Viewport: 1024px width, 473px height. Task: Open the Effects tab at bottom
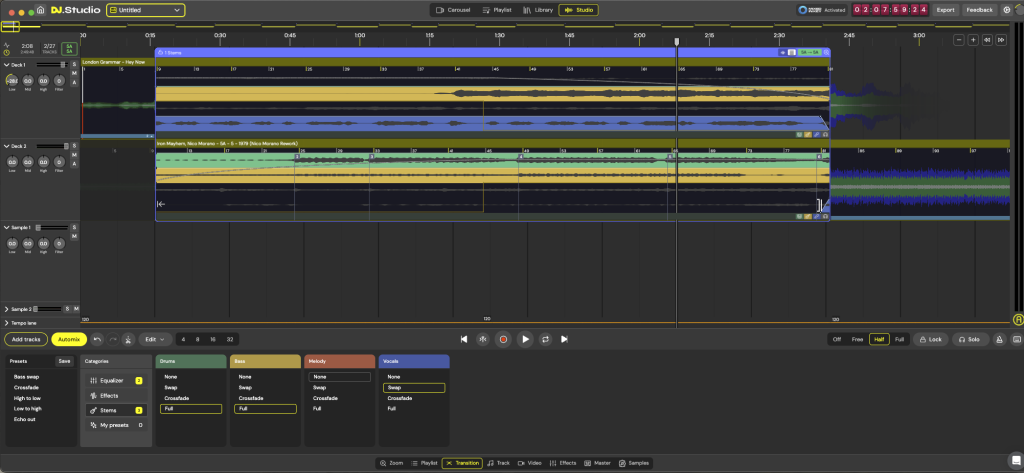(562, 463)
